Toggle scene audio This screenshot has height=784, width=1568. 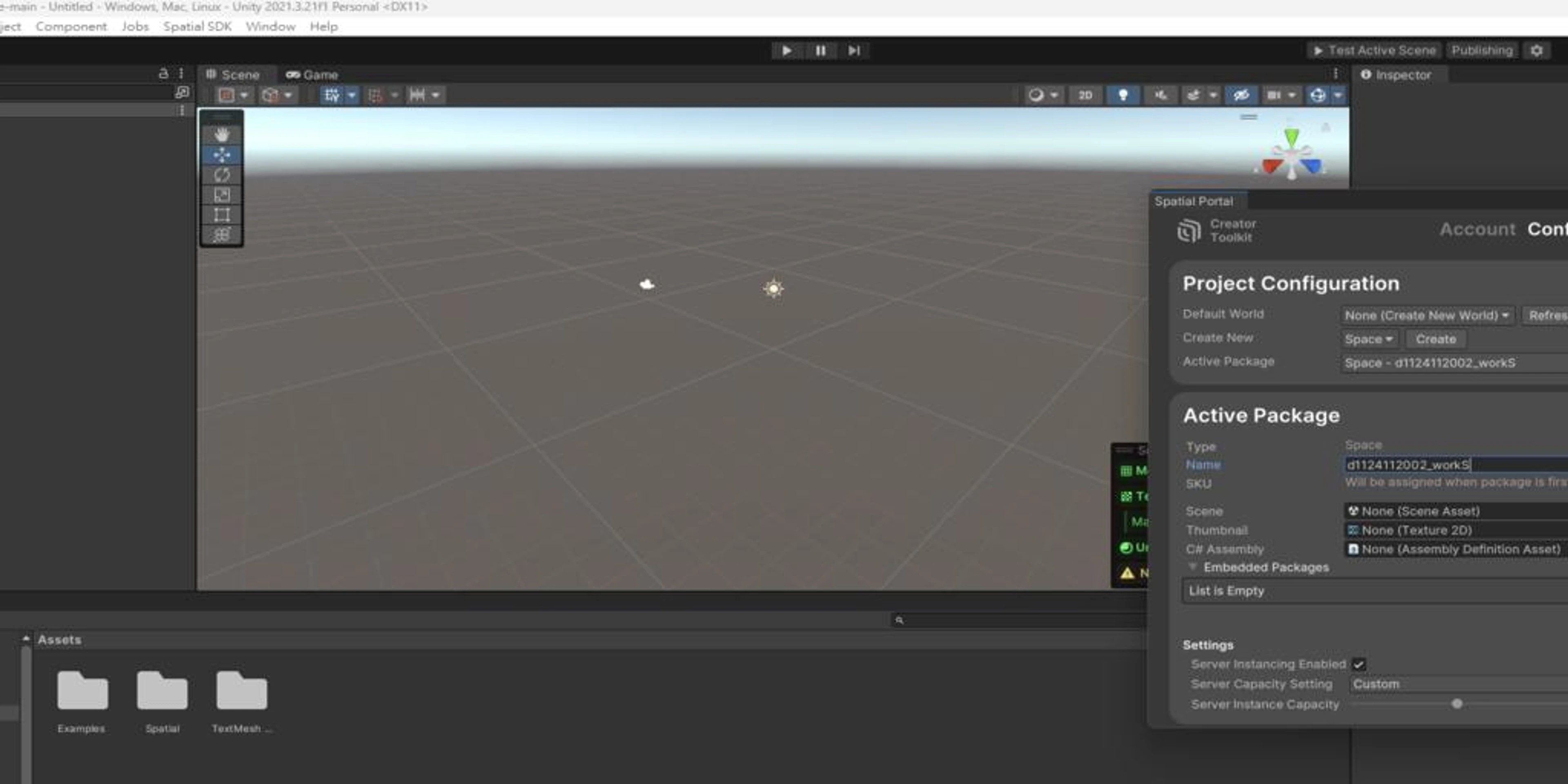1161,95
